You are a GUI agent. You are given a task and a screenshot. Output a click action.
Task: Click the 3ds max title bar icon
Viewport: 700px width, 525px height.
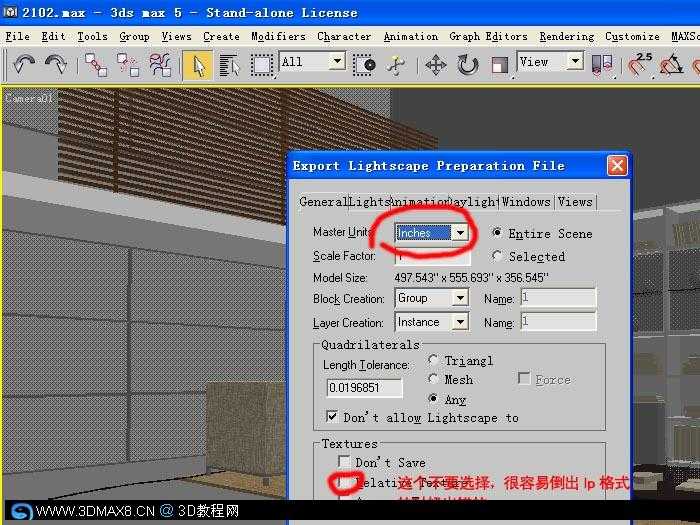coord(10,11)
